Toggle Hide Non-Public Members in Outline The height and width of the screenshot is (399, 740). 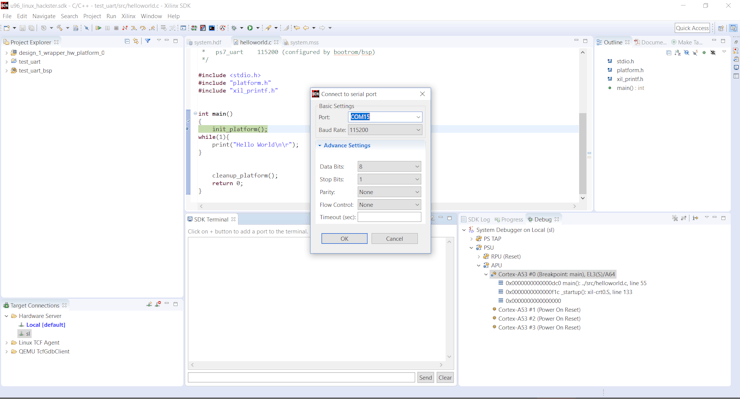(704, 52)
